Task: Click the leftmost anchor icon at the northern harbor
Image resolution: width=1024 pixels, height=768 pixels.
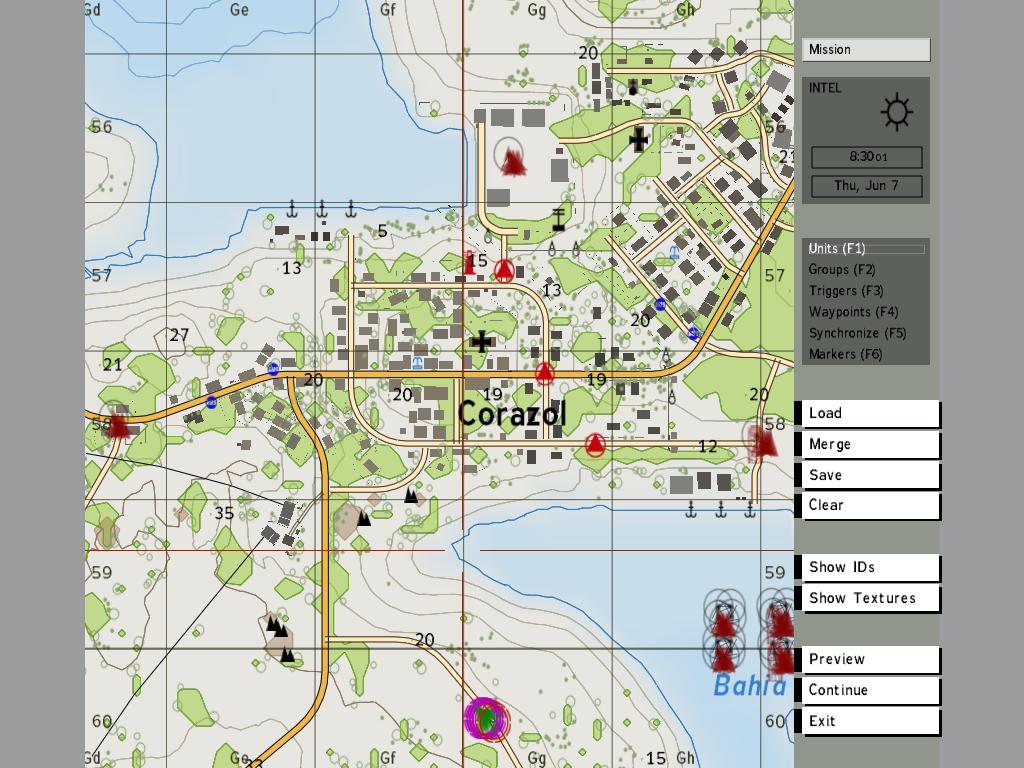Action: click(x=293, y=210)
